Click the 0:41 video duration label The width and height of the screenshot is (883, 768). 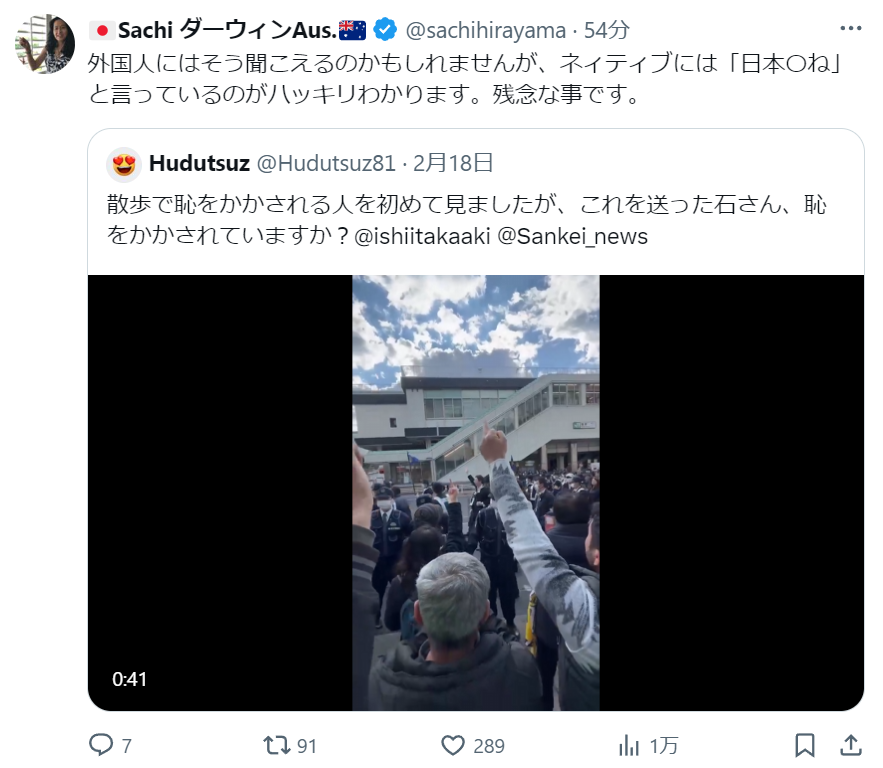click(130, 680)
